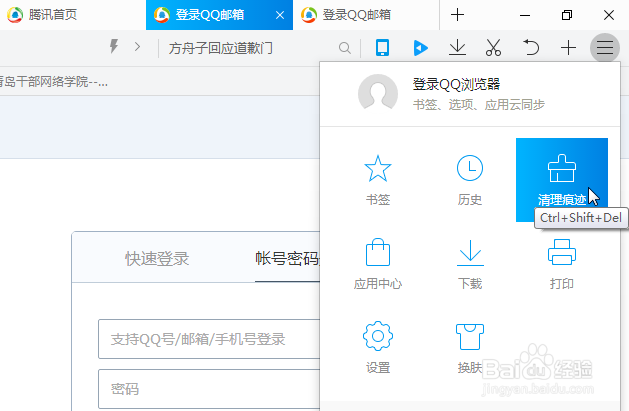Image resolution: width=629 pixels, height=411 pixels.
Task: Open Downloads (下载) in the menu panel
Action: pyautogui.click(x=470, y=264)
